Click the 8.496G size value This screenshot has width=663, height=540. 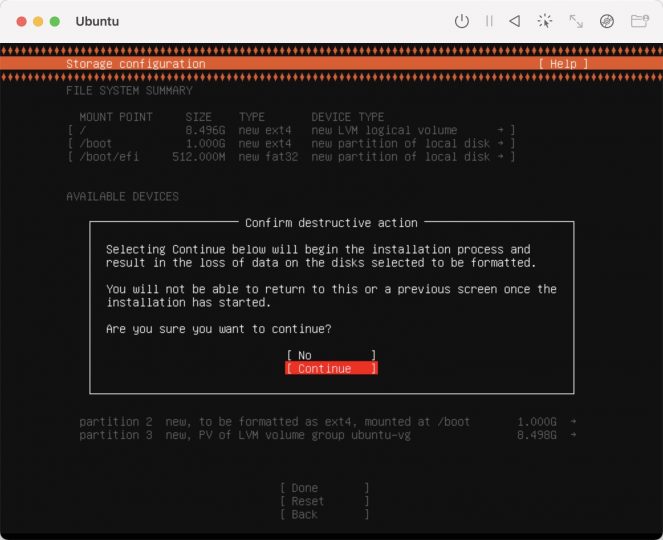coord(205,130)
